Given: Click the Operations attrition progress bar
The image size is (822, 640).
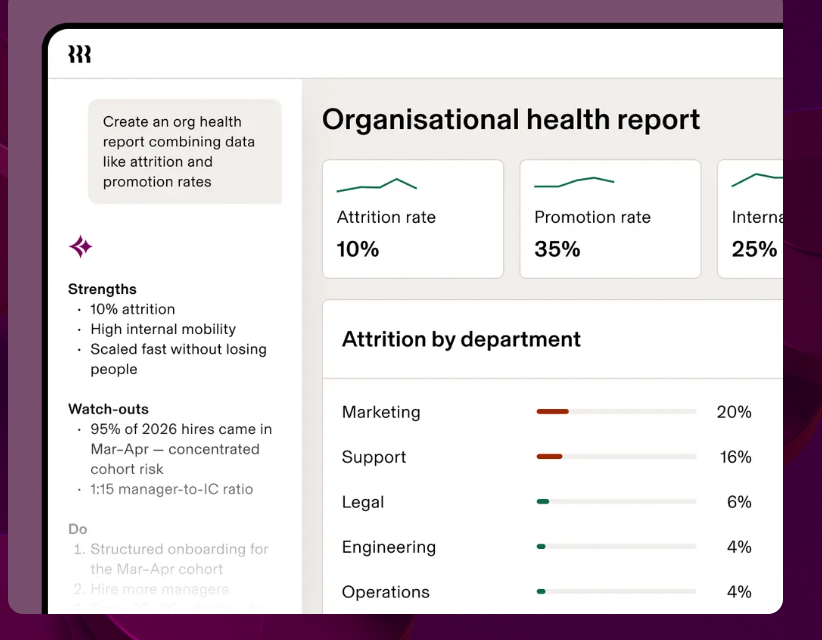Looking at the screenshot, I should (616, 591).
